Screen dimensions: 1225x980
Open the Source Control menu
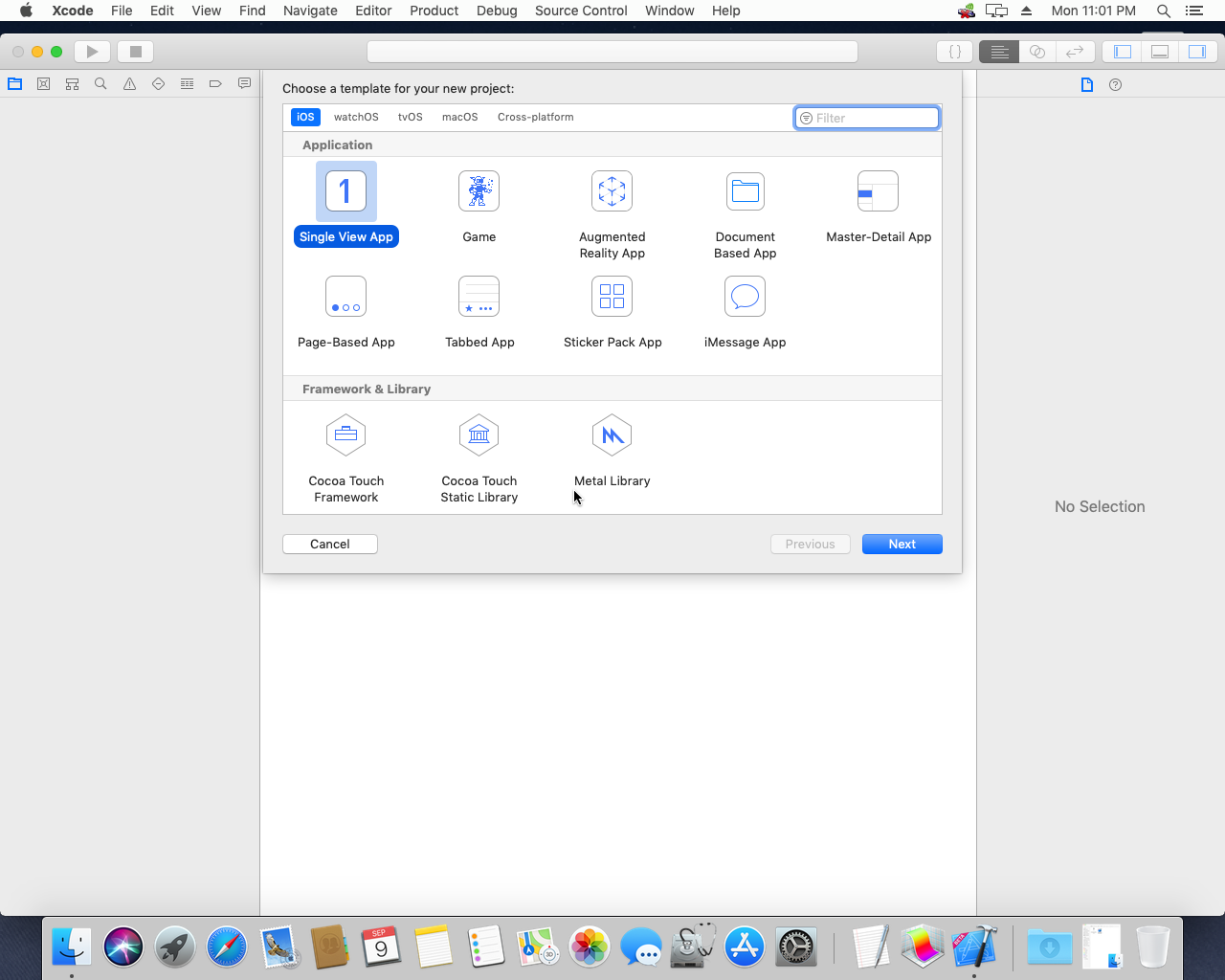pyautogui.click(x=581, y=11)
